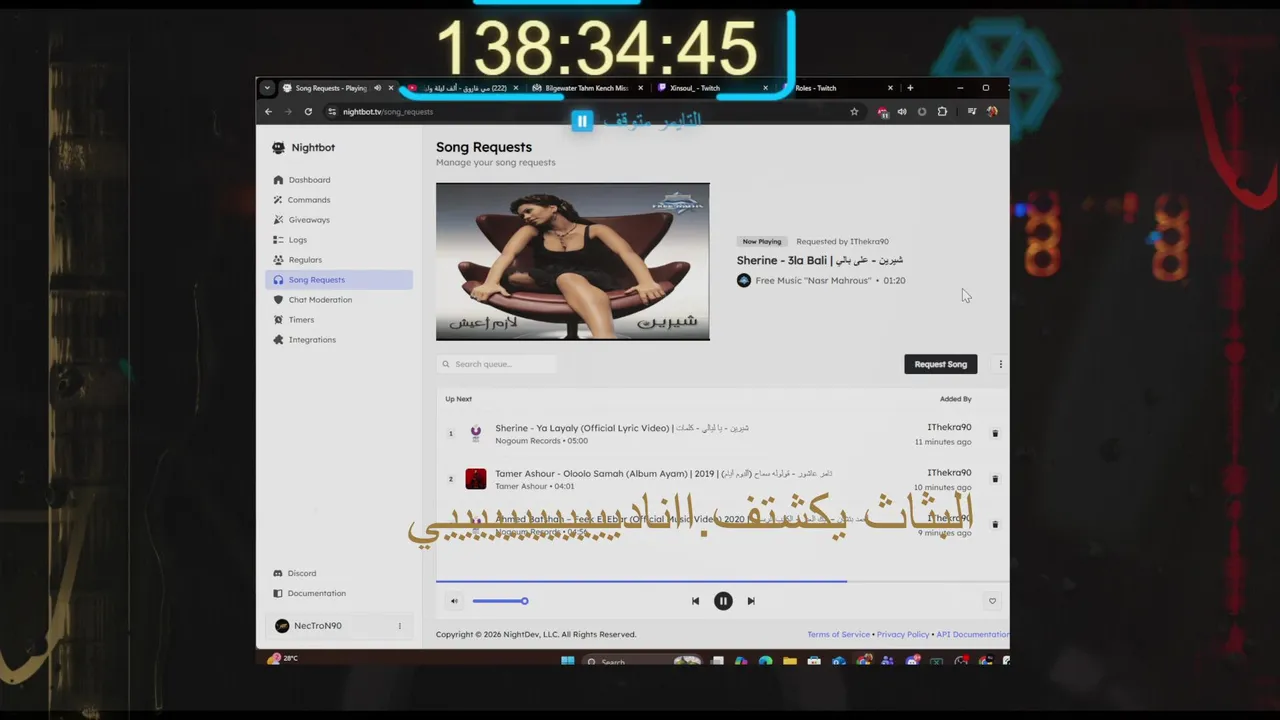Click the Now Playing badge
The image size is (1280, 720).
point(762,241)
